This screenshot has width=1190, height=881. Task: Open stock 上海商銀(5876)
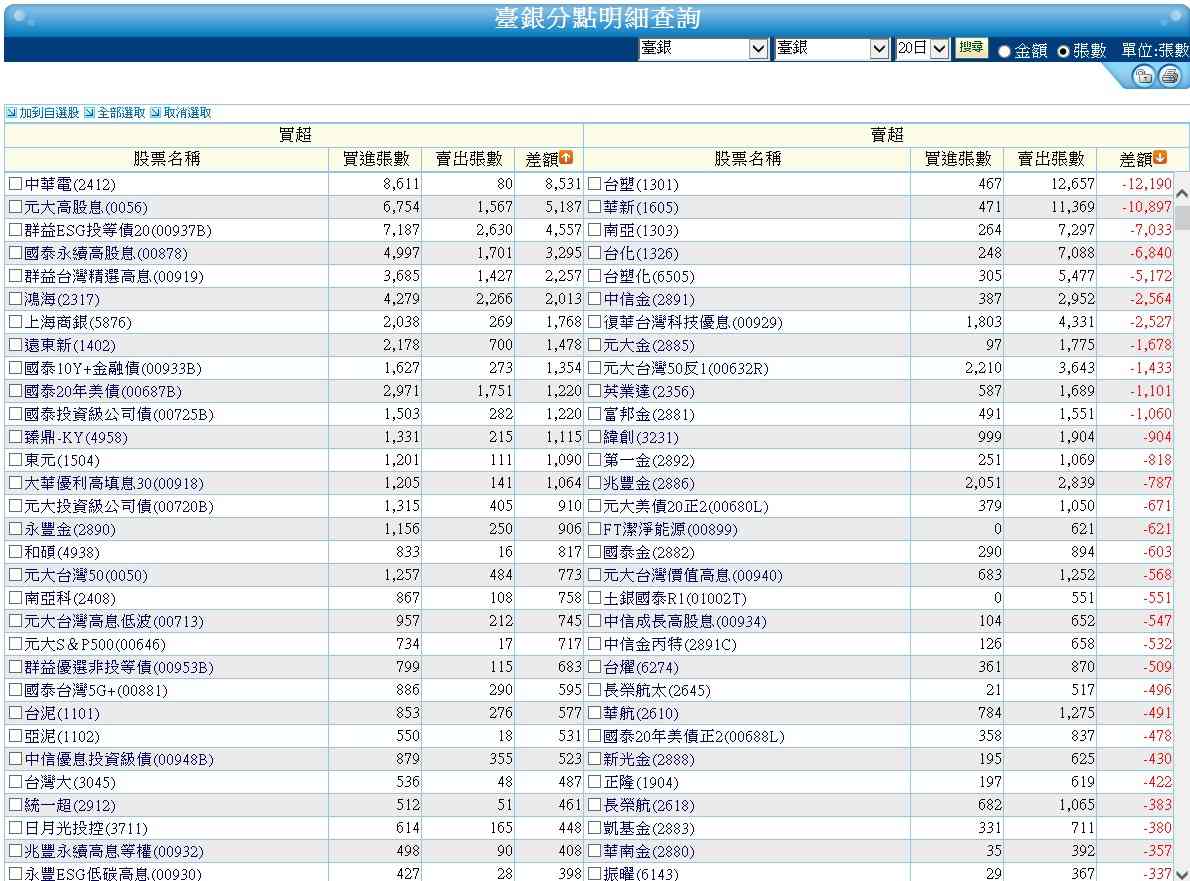[x=77, y=323]
